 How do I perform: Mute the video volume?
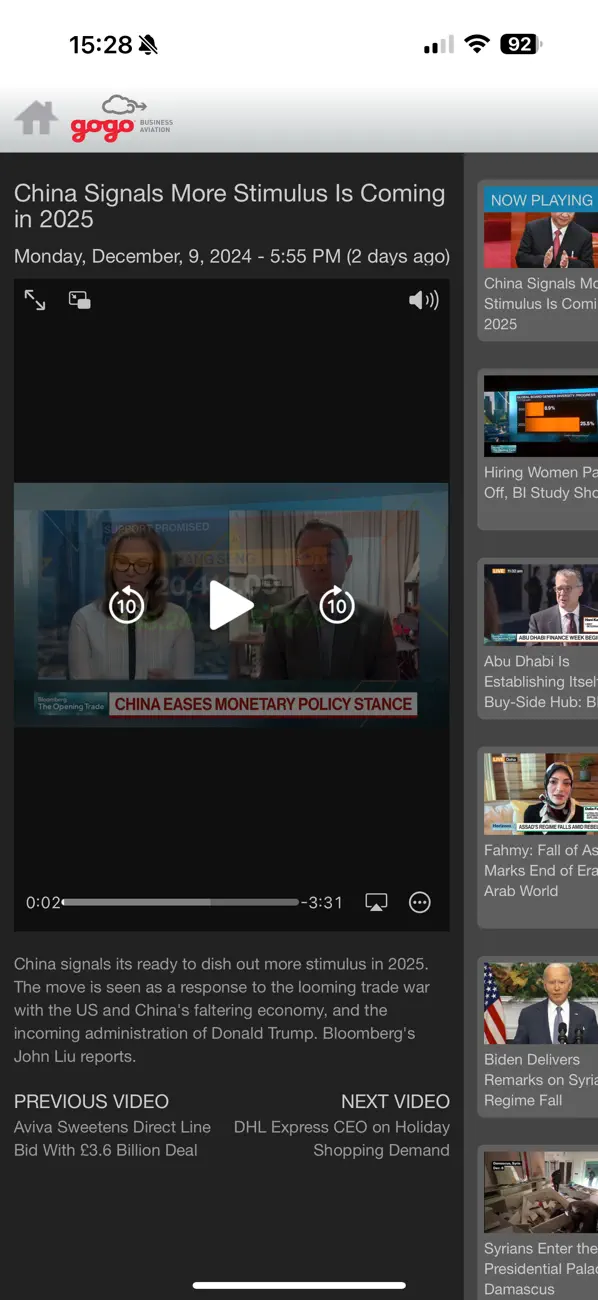[x=424, y=300]
